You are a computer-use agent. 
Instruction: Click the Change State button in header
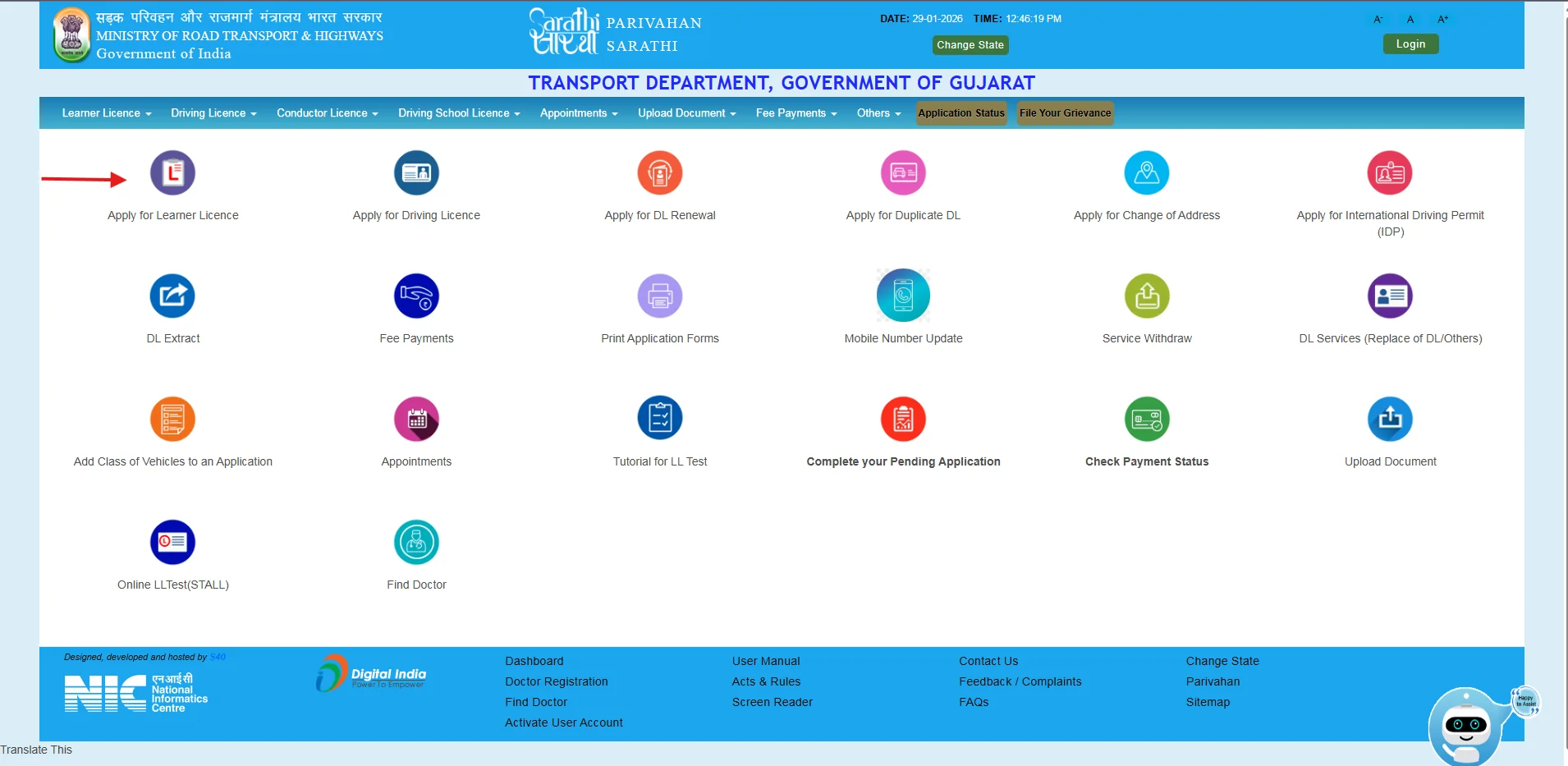970,45
